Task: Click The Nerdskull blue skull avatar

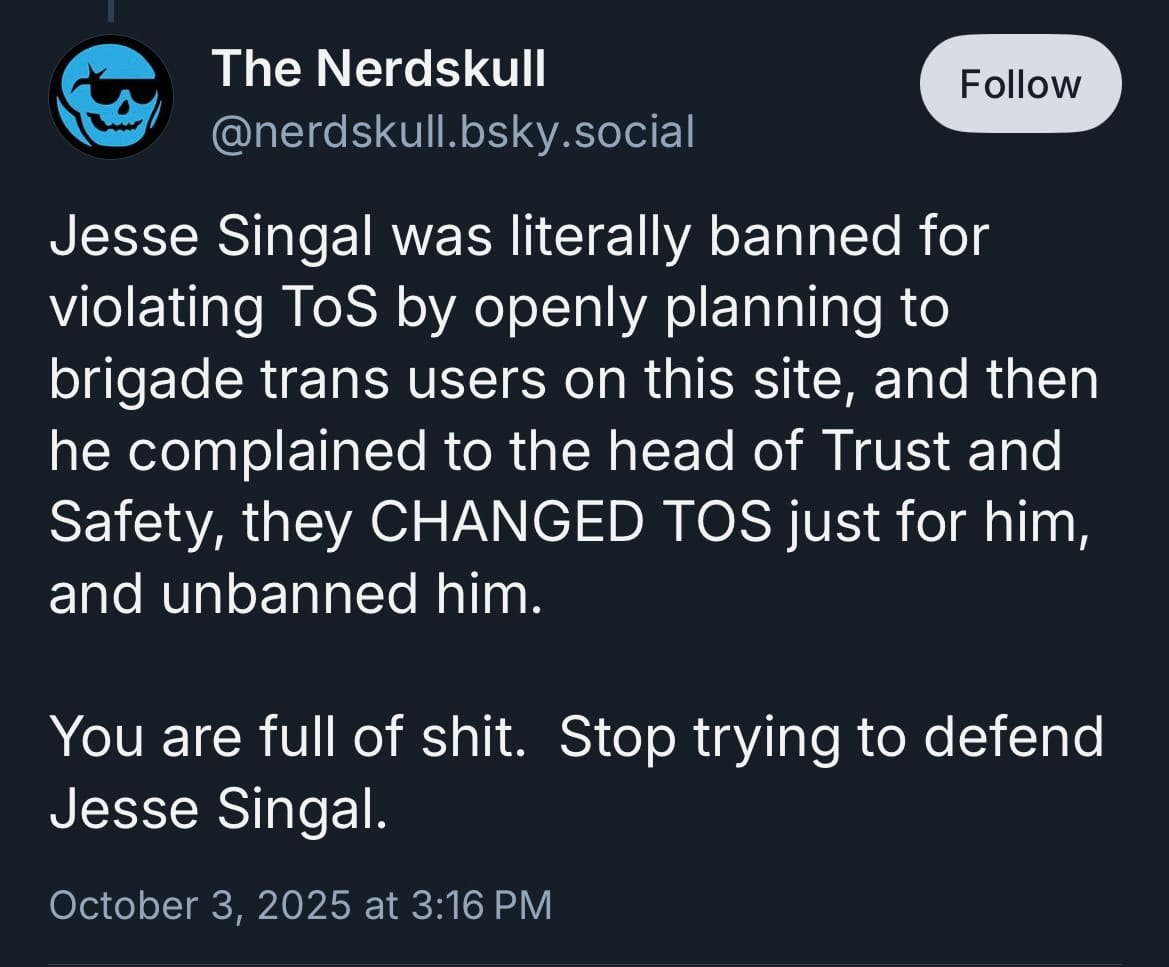Action: (x=110, y=97)
